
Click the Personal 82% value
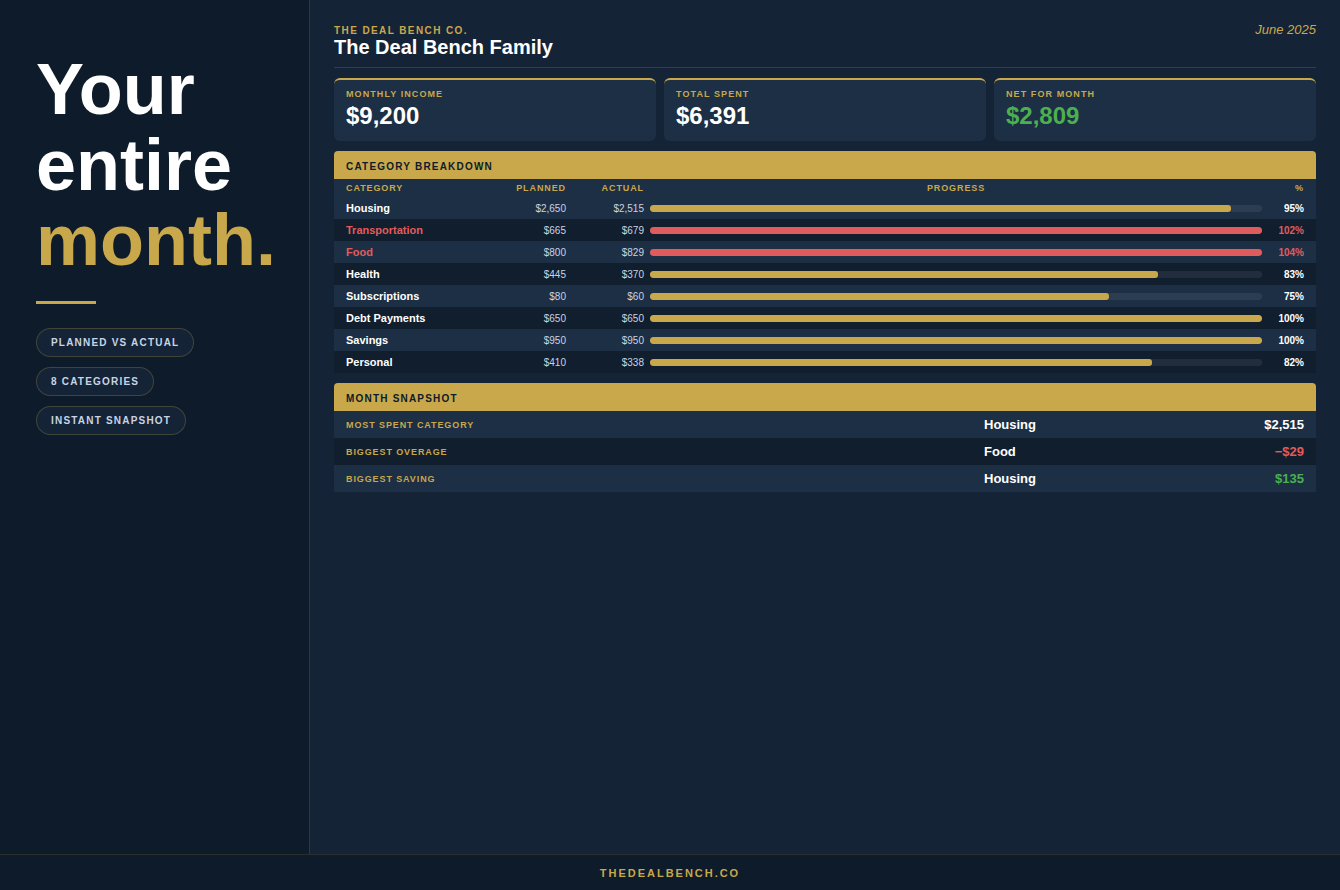1294,362
